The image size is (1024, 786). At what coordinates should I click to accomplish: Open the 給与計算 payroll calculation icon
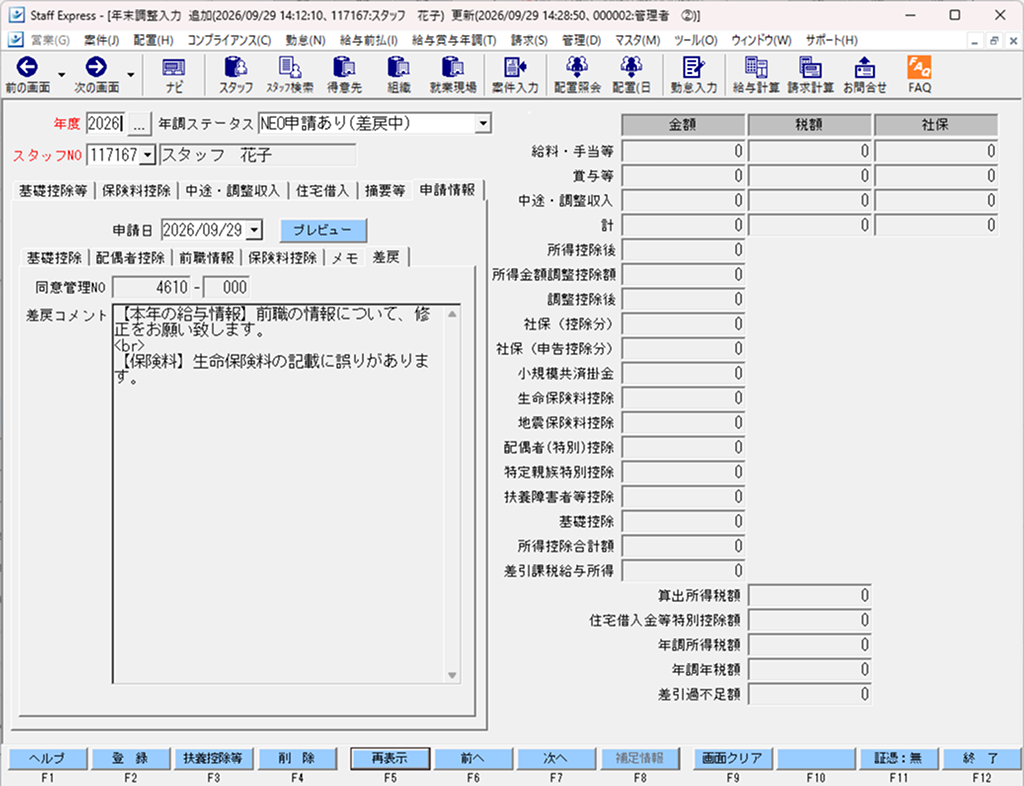coord(756,74)
